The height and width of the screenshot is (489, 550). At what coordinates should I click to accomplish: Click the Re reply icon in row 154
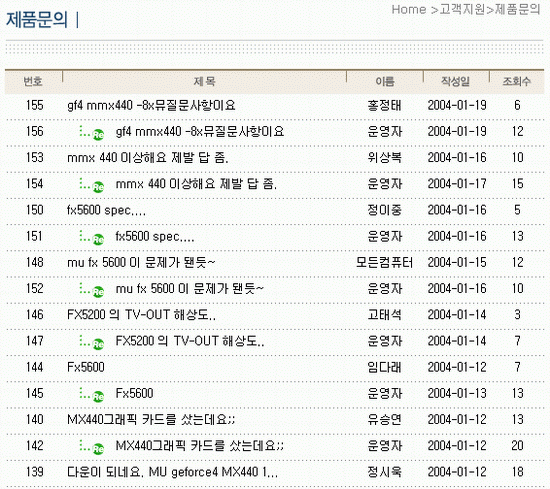click(98, 187)
